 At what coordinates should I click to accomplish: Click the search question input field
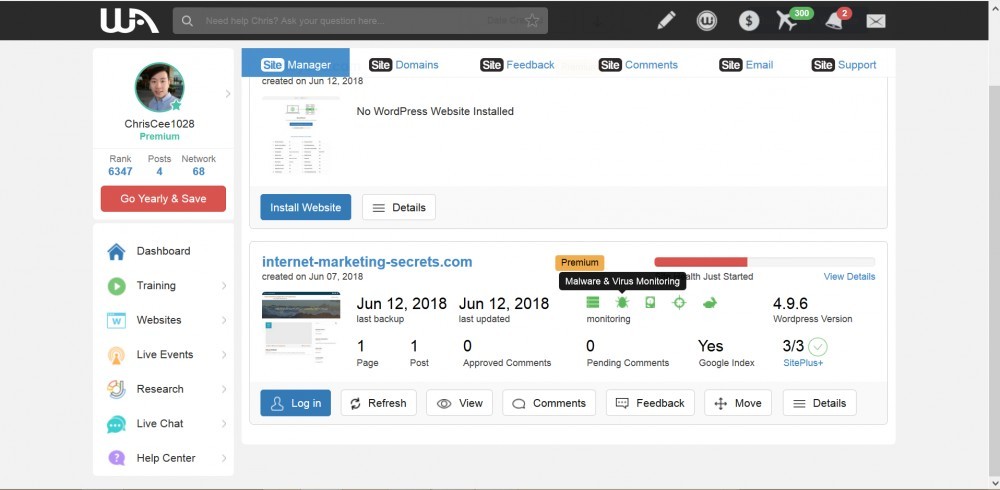click(x=360, y=21)
